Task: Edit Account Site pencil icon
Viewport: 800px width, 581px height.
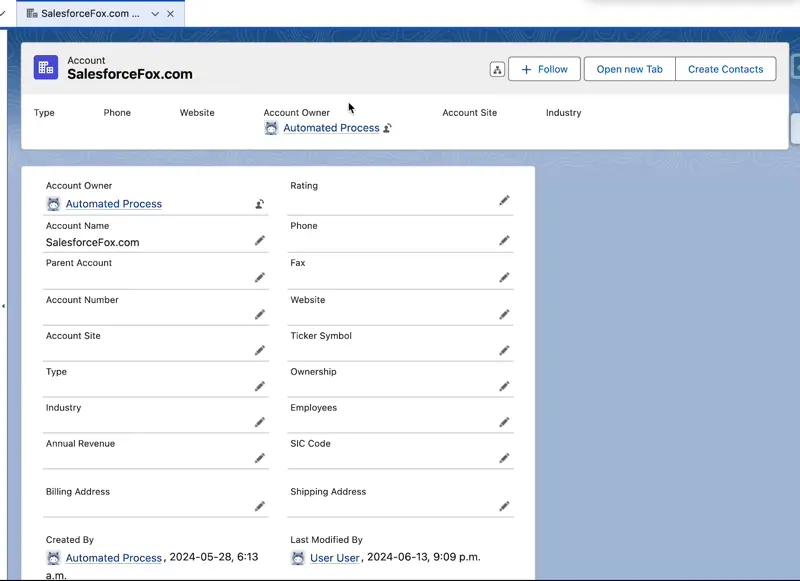Action: [x=260, y=350]
